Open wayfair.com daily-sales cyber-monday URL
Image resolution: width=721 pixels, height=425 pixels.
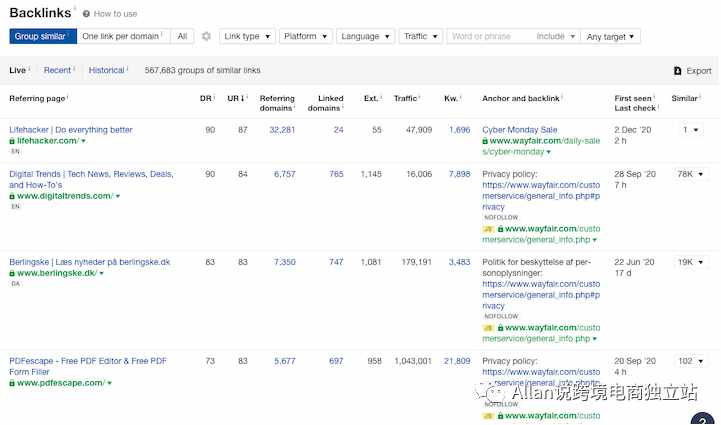coord(541,146)
